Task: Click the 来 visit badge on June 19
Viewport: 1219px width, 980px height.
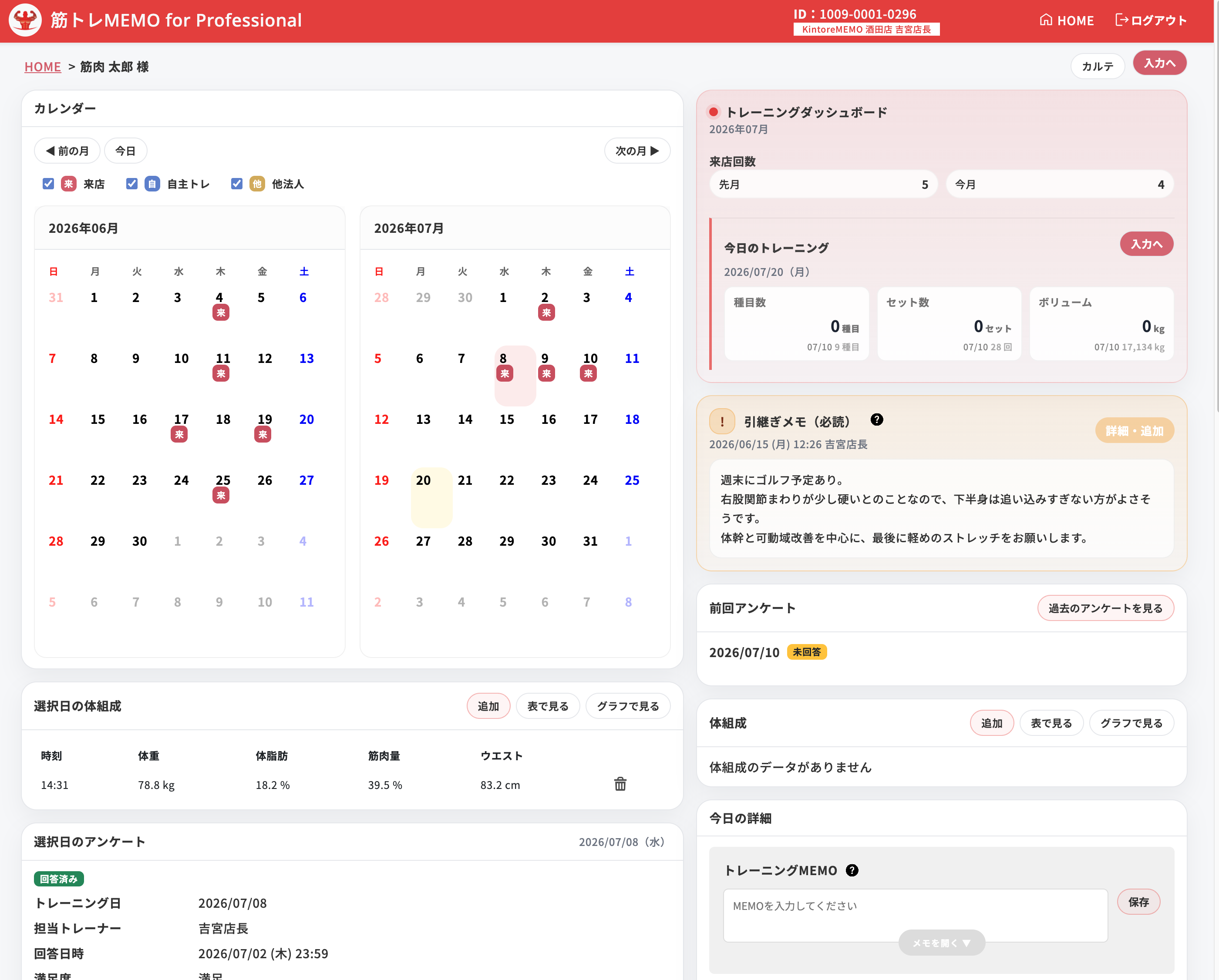Action: point(263,435)
